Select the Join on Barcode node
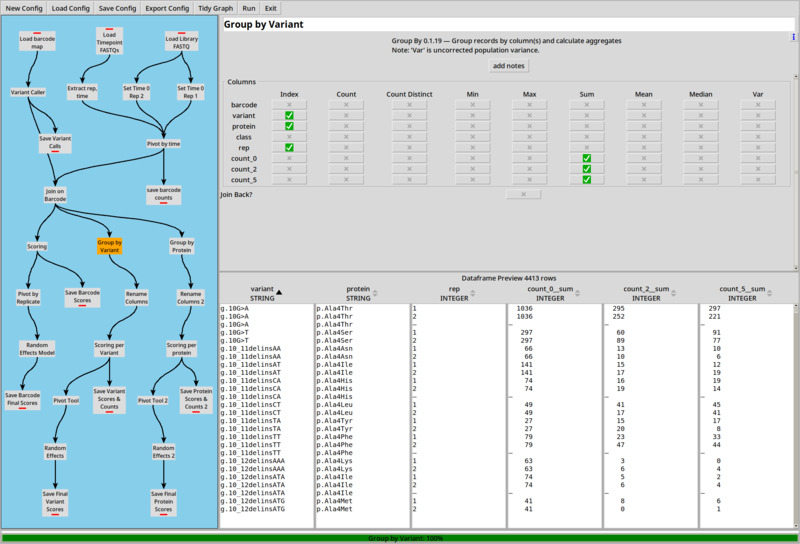 coord(55,195)
